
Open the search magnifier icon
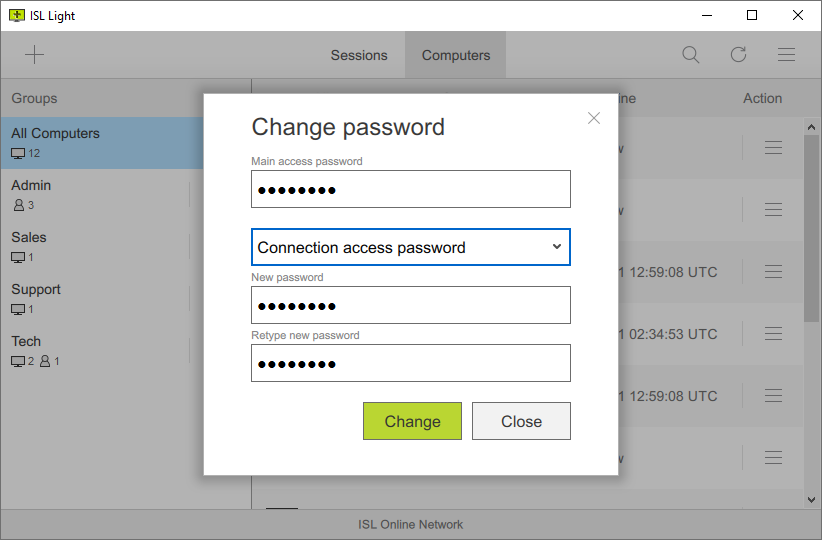(691, 55)
